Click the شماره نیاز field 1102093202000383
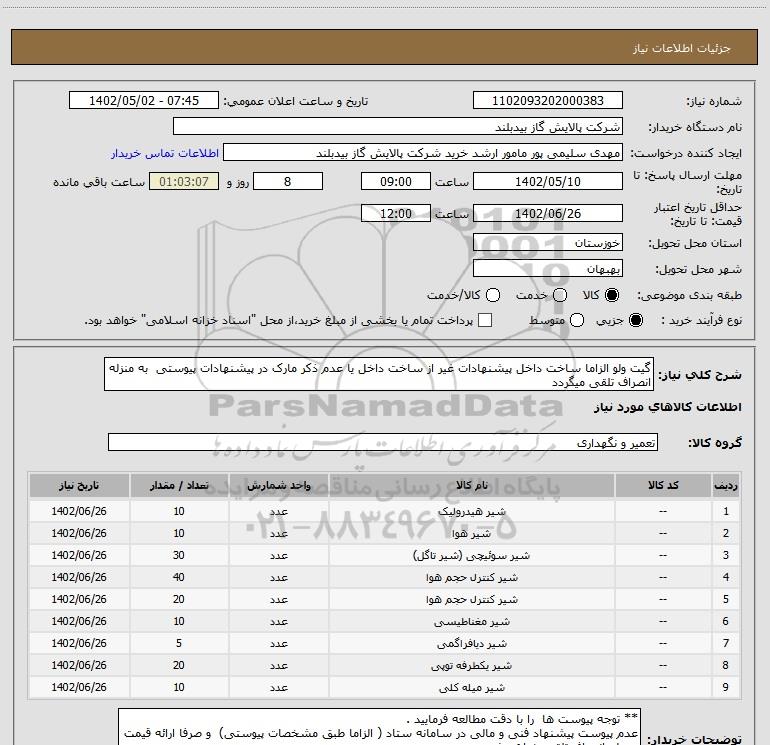770x745 pixels. (x=548, y=100)
